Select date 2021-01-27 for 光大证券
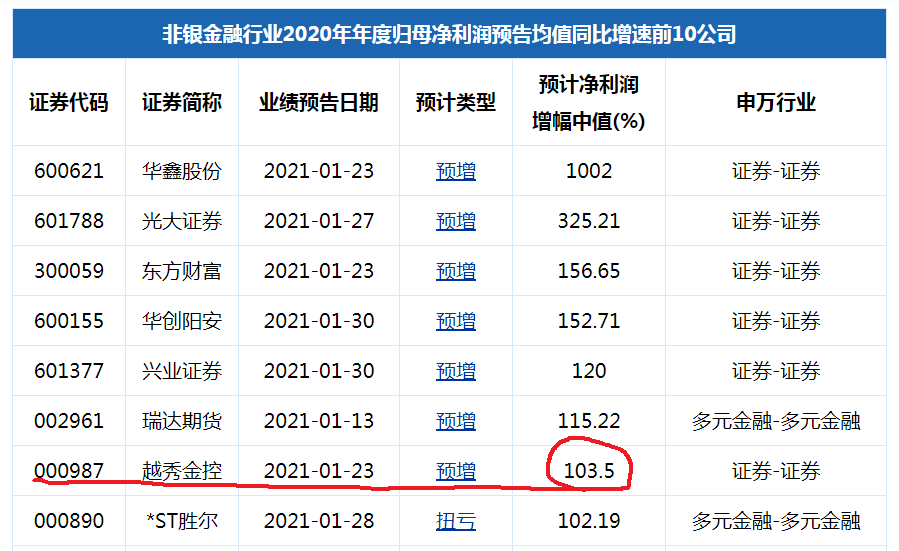The width and height of the screenshot is (899, 551). [319, 221]
